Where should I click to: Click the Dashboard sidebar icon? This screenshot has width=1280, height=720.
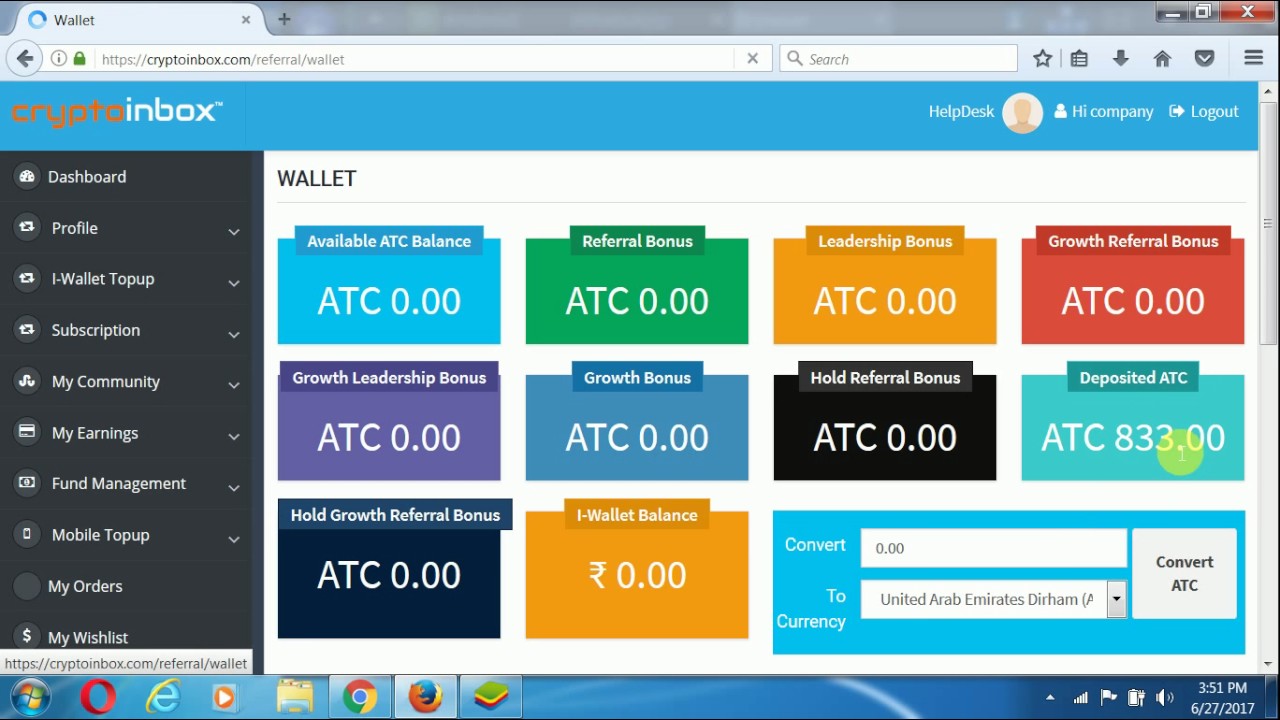pos(27,176)
